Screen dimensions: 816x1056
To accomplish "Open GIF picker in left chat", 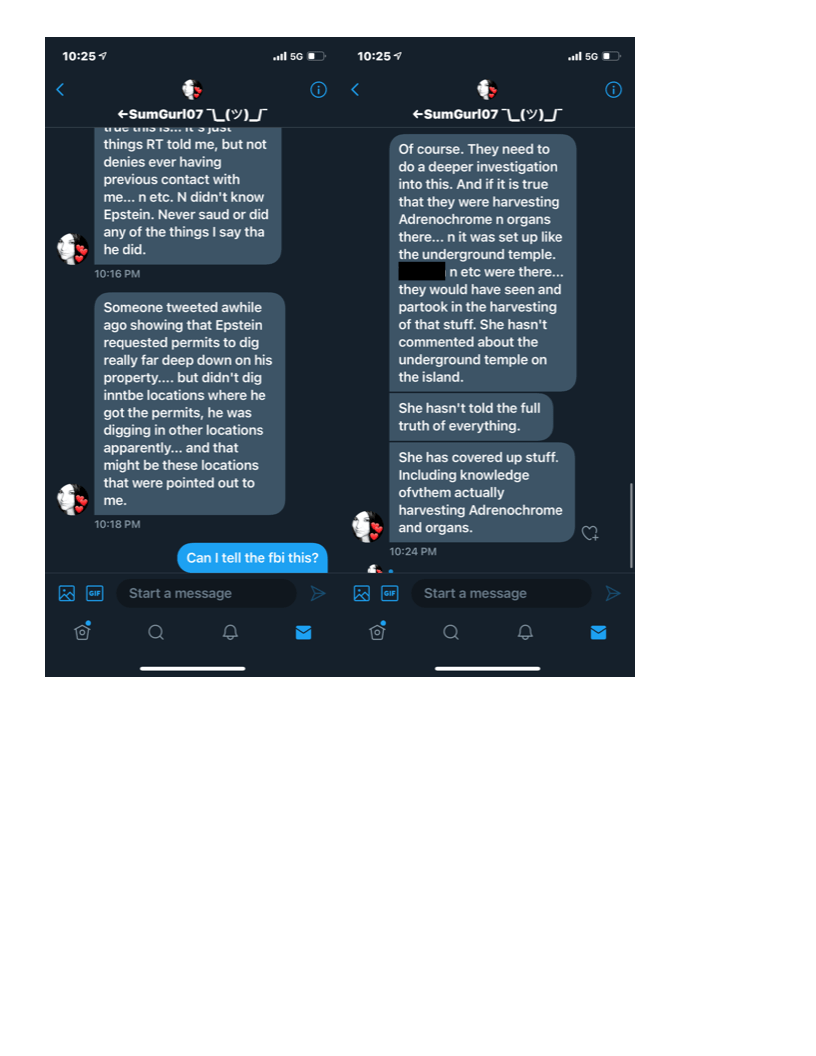I will (95, 593).
